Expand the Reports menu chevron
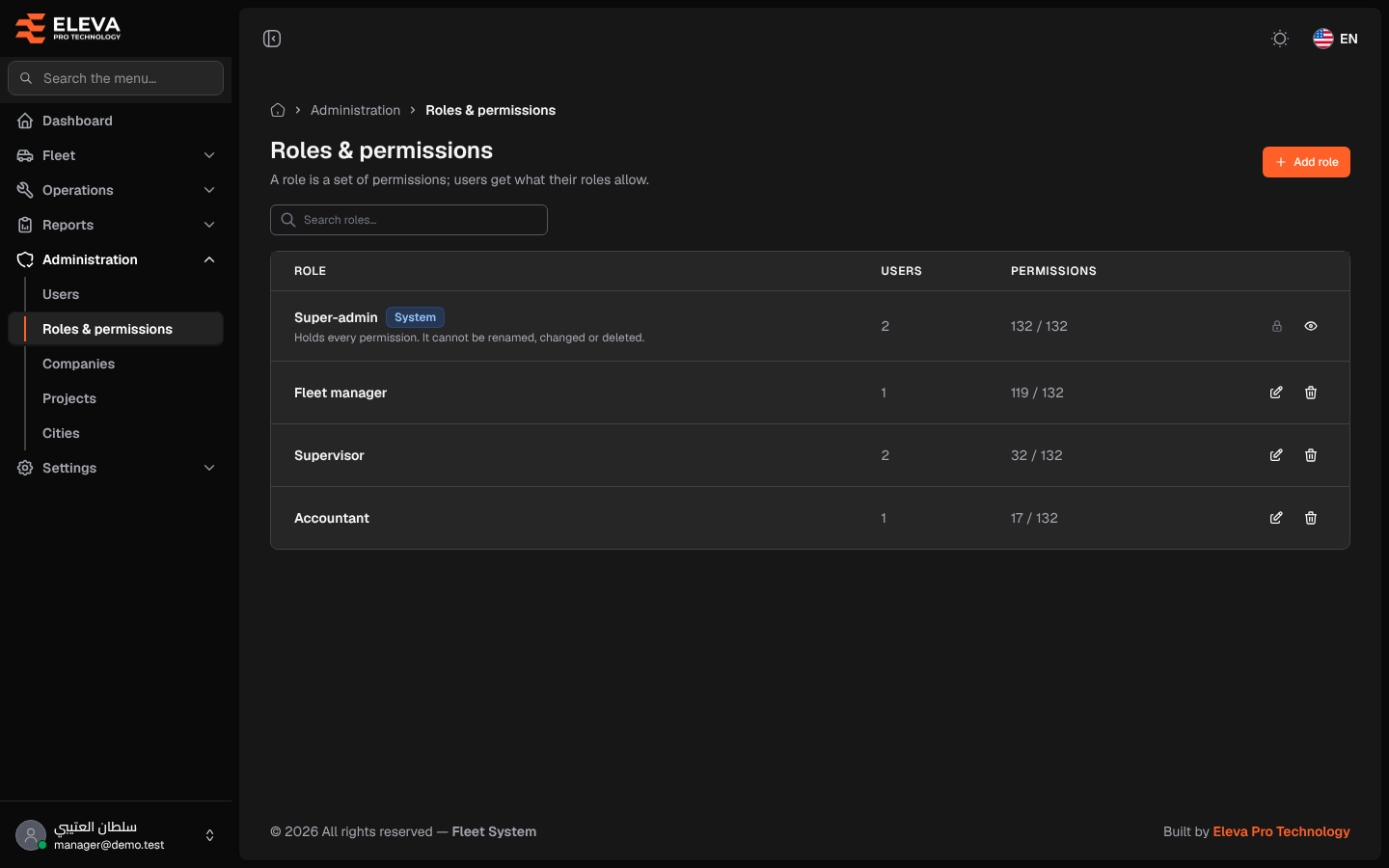Screen dimensions: 1389x868 [209, 225]
